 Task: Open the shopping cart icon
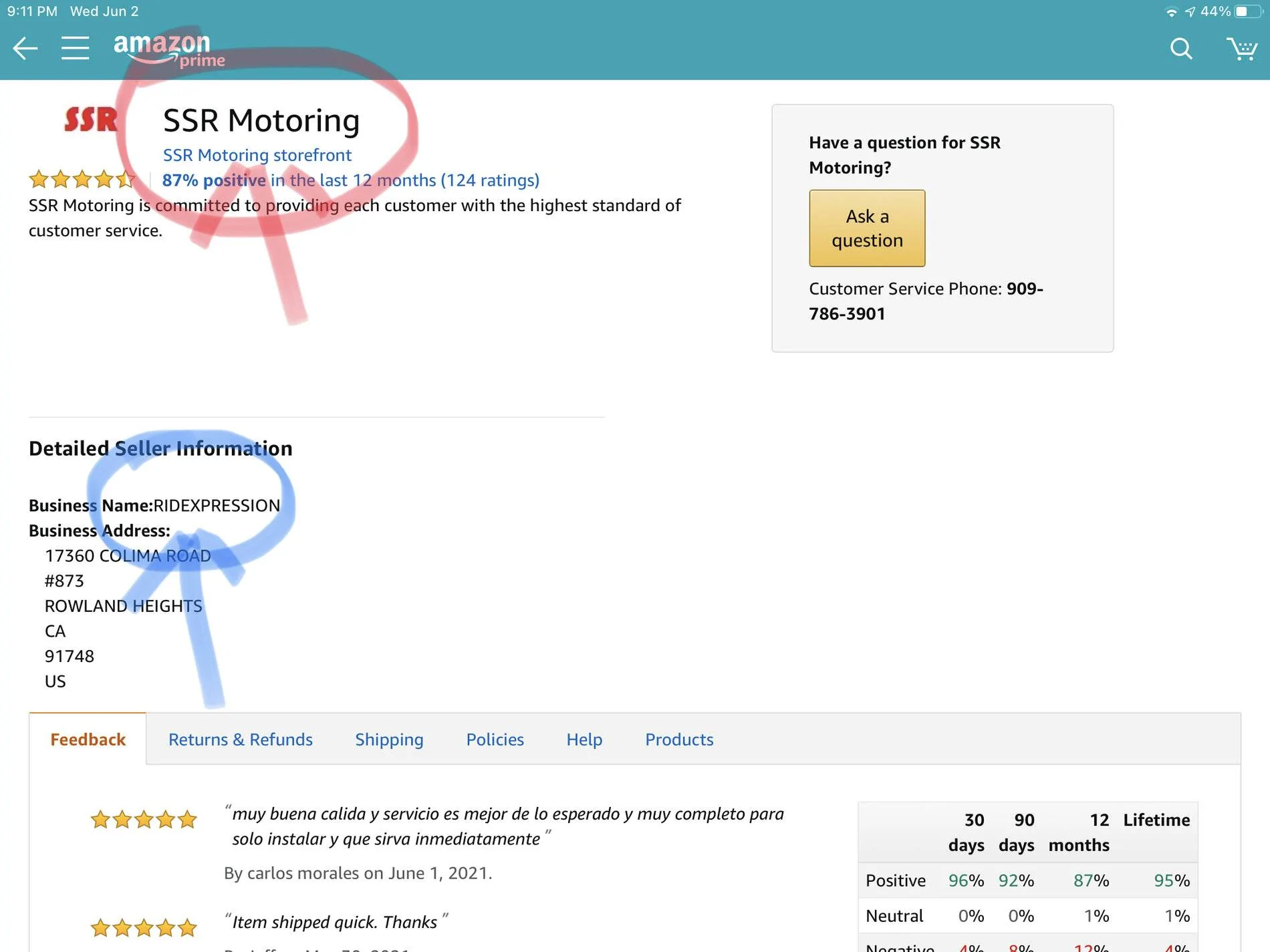(1242, 48)
